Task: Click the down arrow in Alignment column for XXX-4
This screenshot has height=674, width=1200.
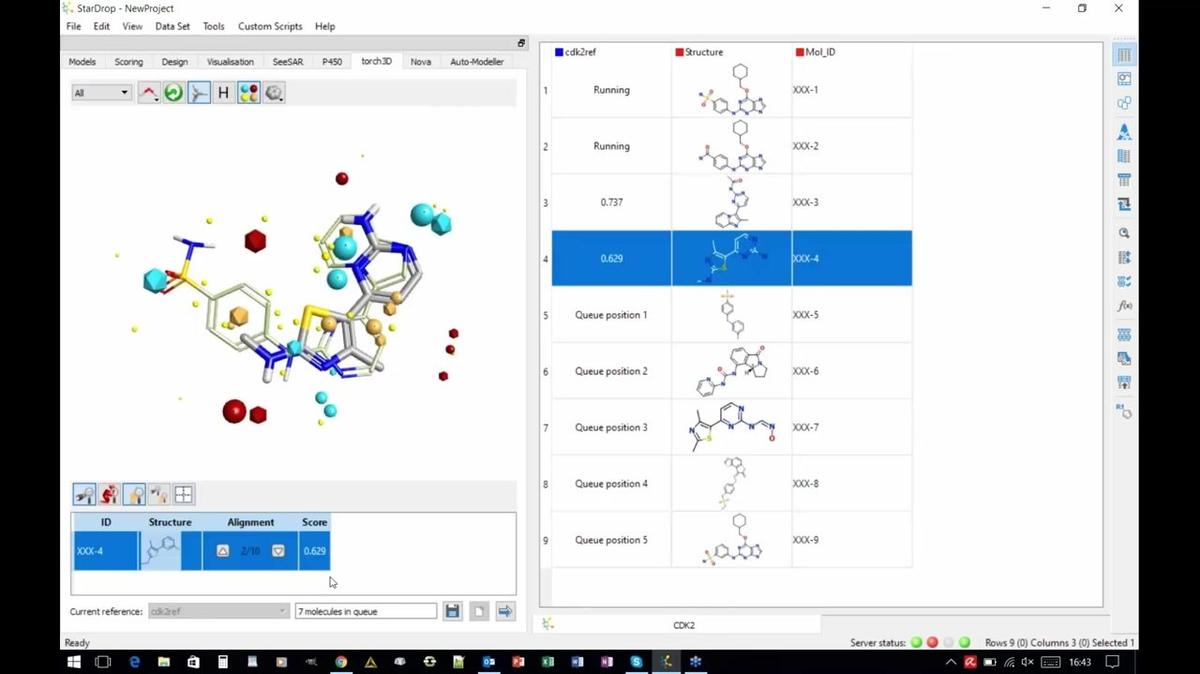Action: click(x=277, y=549)
